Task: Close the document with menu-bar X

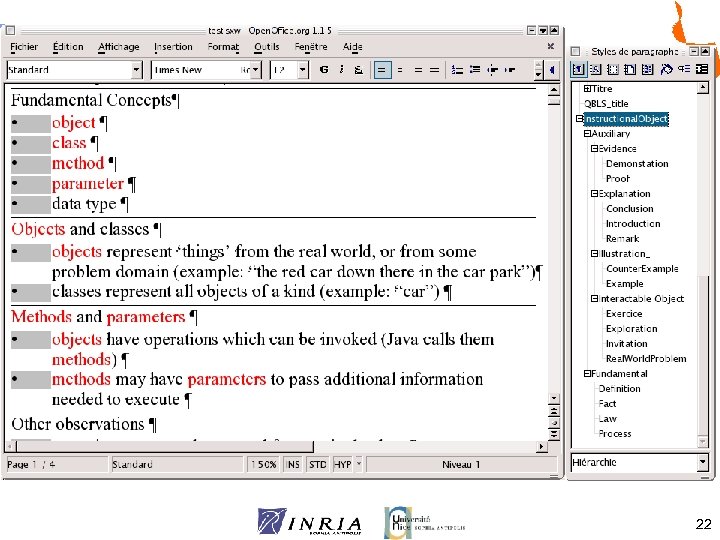Action: pos(551,46)
